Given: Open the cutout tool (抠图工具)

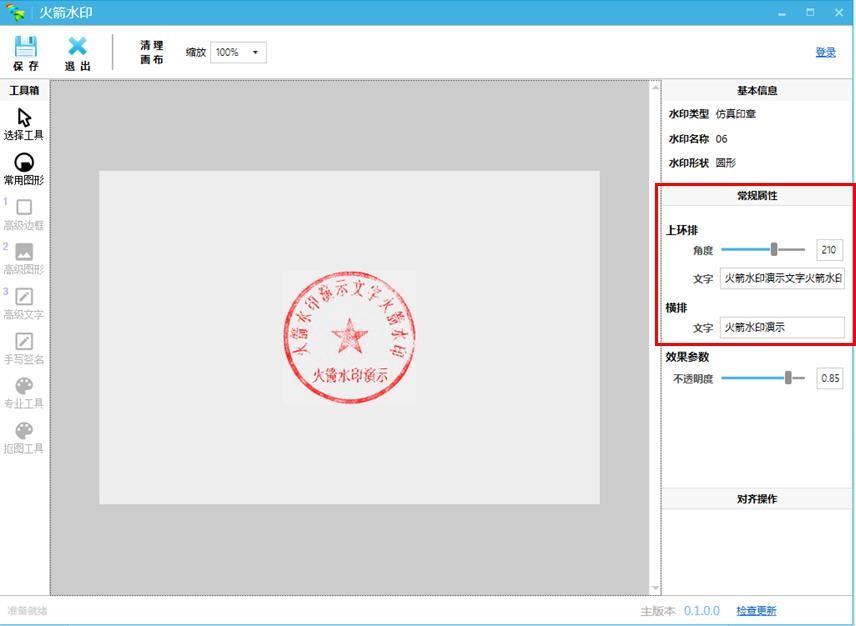Looking at the screenshot, I should click(24, 431).
